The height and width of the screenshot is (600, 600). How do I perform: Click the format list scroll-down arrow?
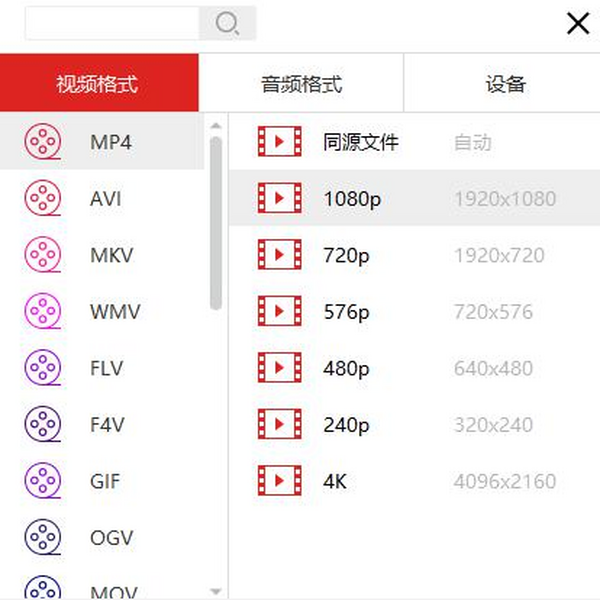point(216,591)
